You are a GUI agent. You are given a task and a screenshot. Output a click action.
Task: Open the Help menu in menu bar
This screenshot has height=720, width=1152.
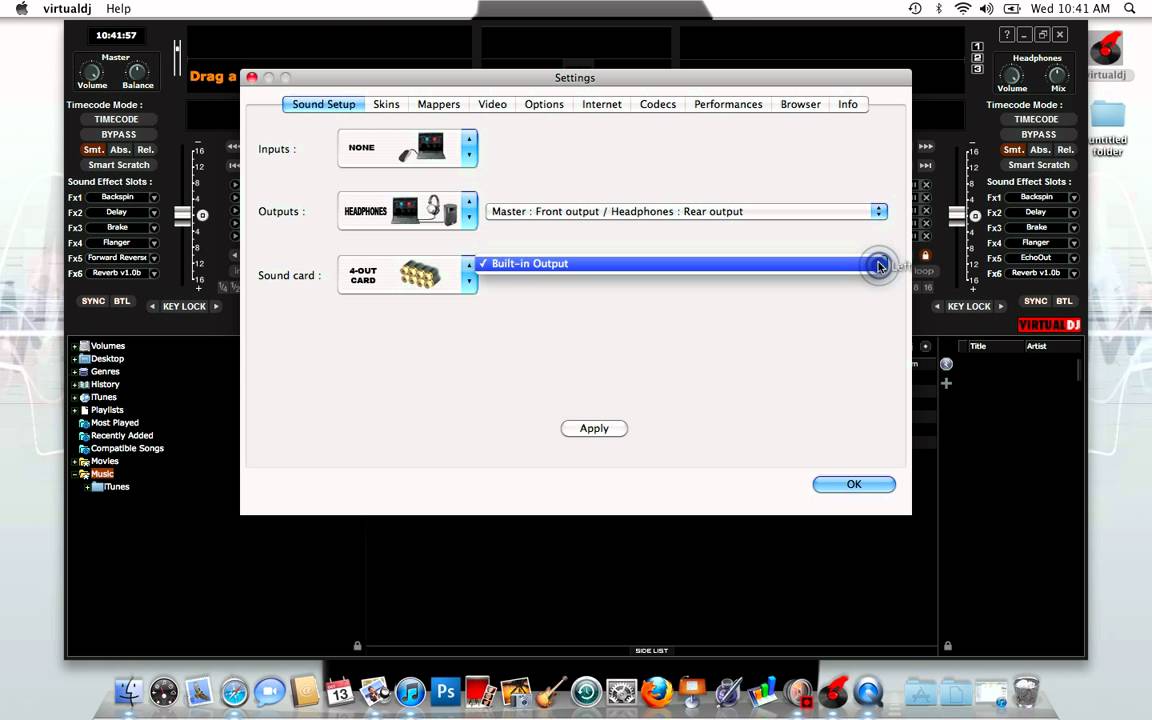coord(118,9)
